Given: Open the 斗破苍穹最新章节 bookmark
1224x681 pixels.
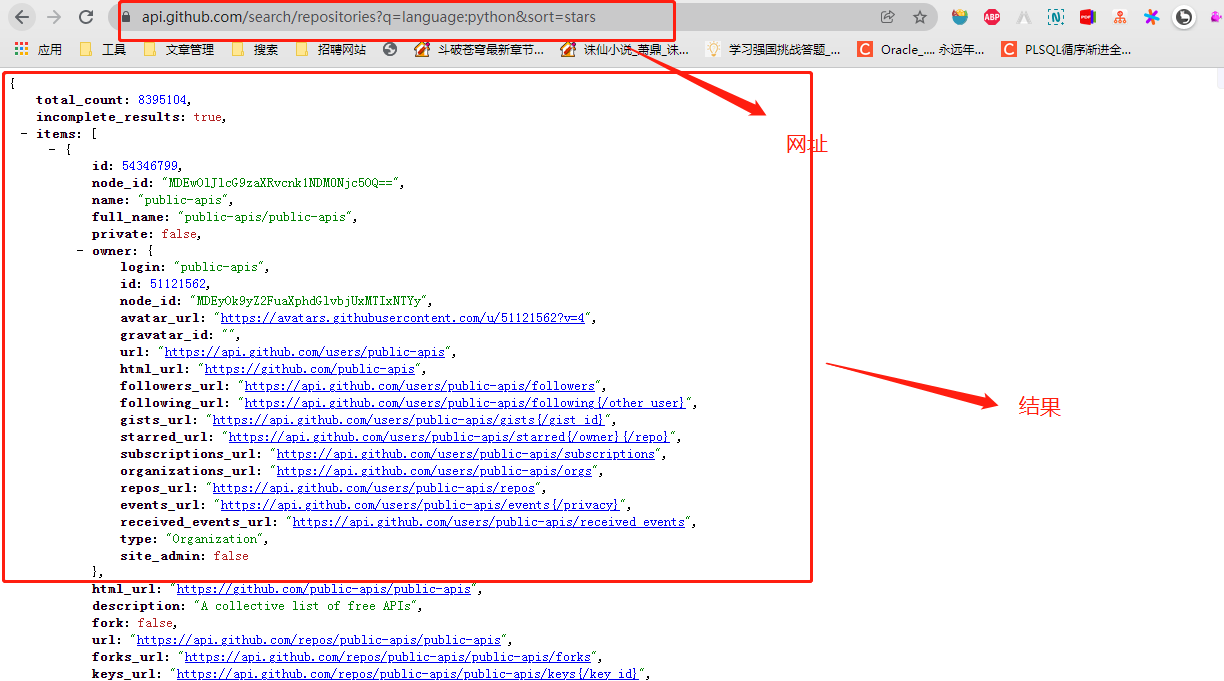Looking at the screenshot, I should pyautogui.click(x=479, y=49).
